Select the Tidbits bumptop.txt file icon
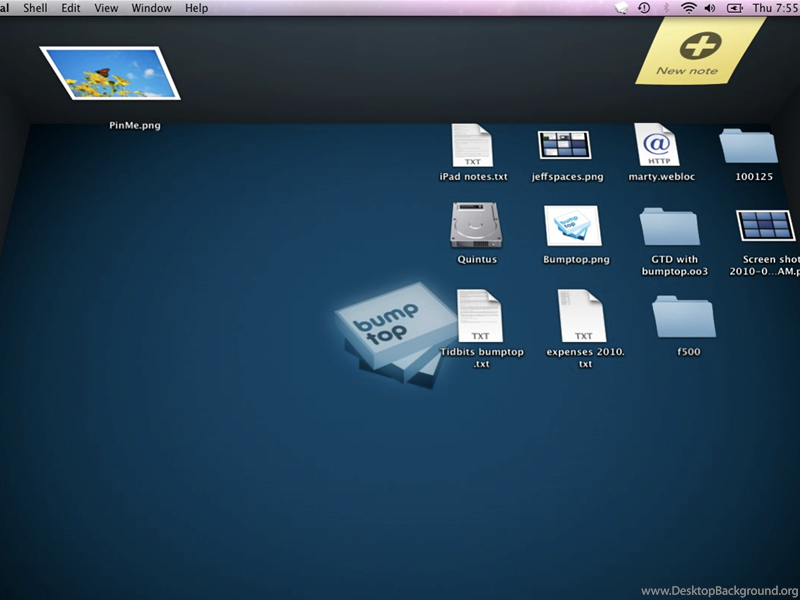 point(480,315)
